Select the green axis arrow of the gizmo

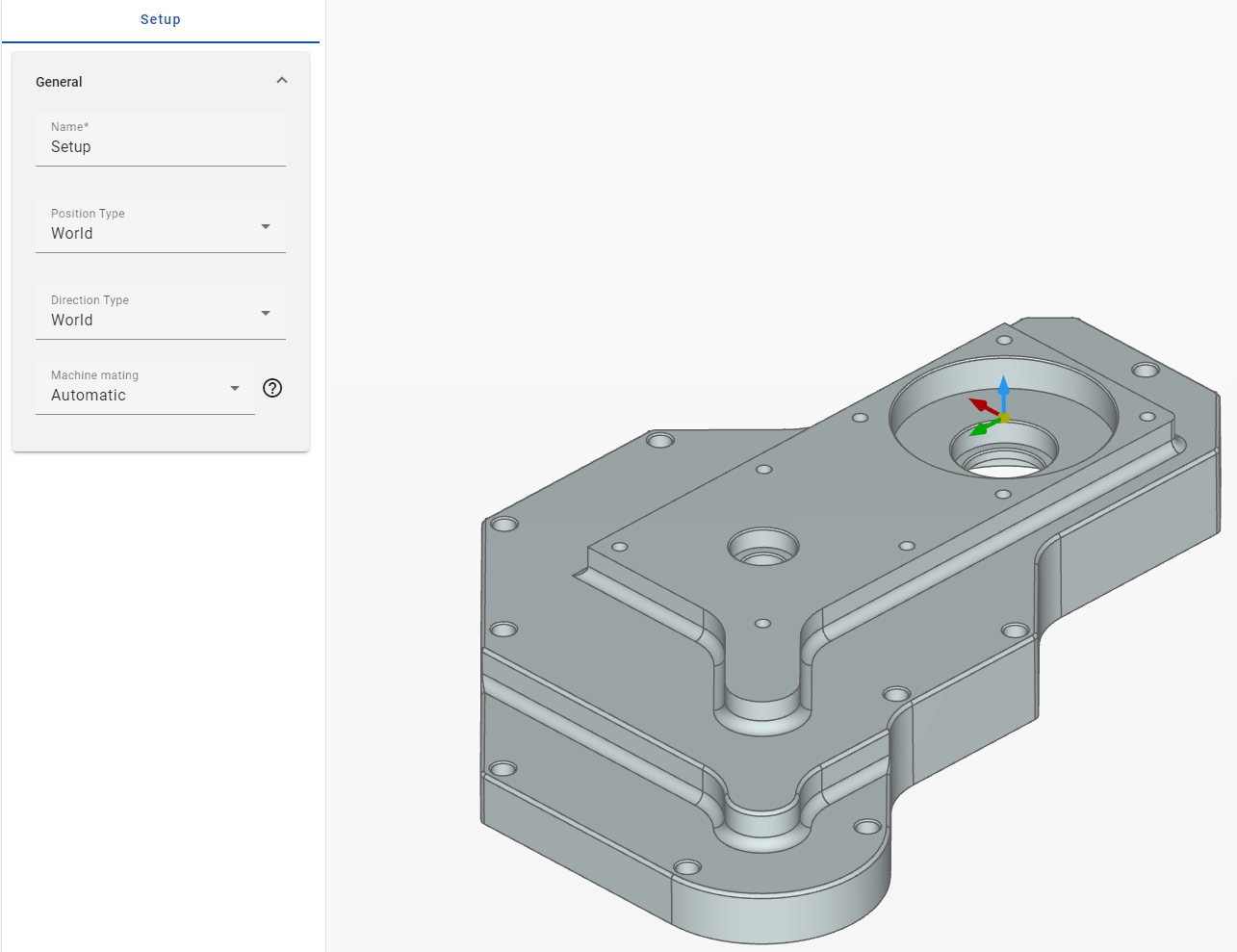point(984,427)
